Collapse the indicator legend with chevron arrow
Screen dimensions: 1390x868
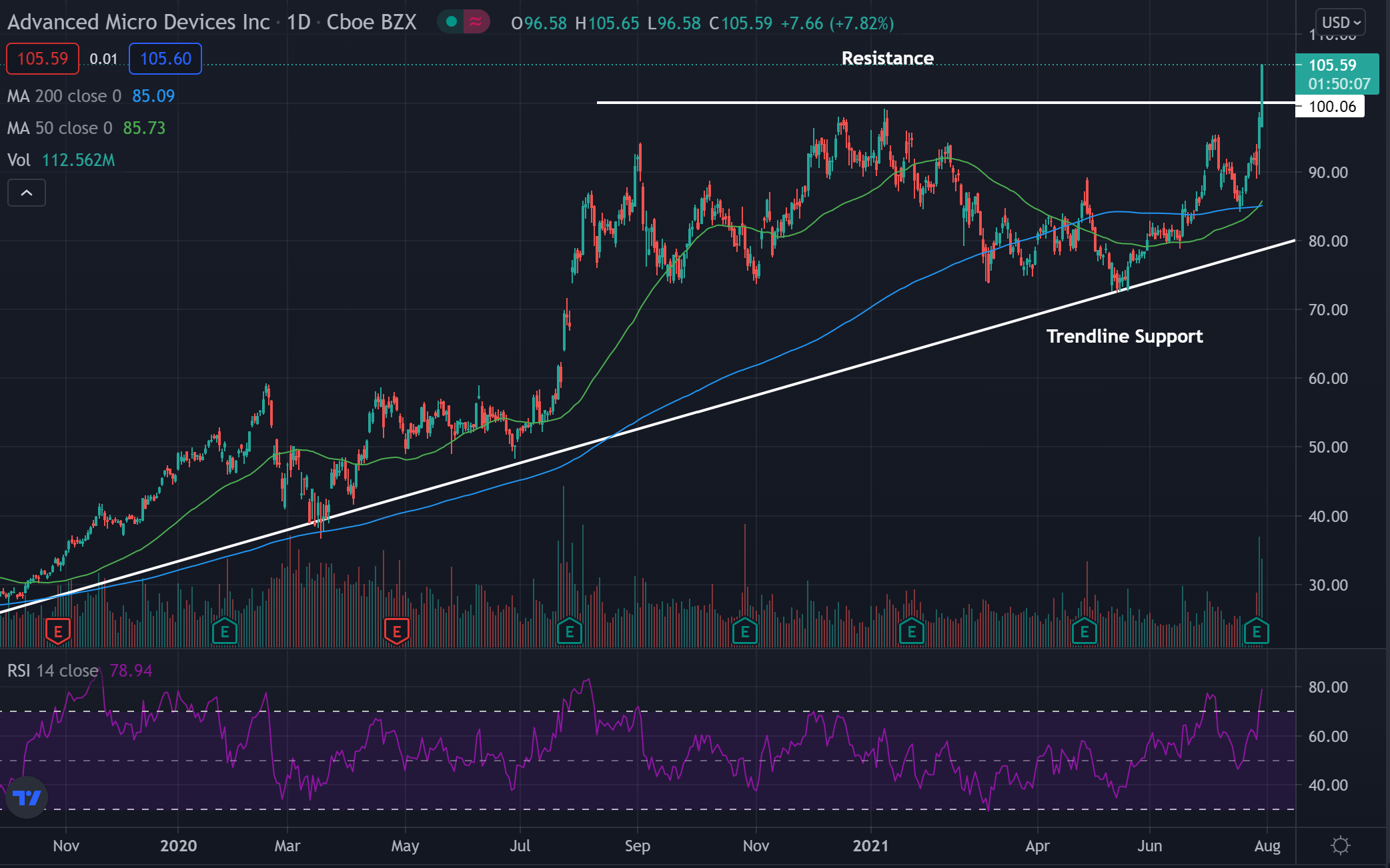27,193
